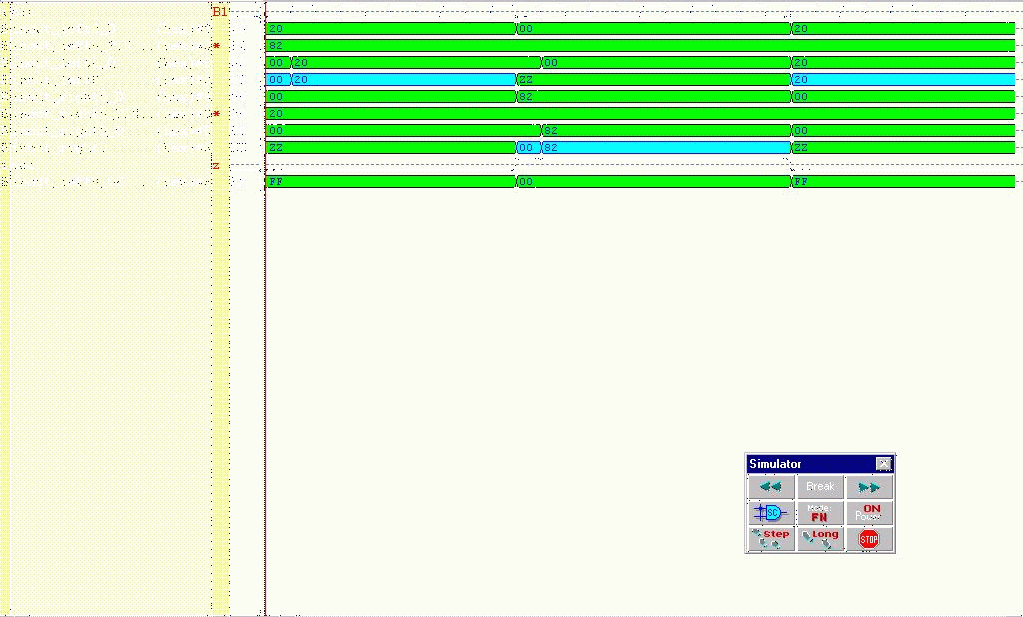This screenshot has height=617, width=1023.
Task: Close the Simulator panel
Action: (x=883, y=464)
